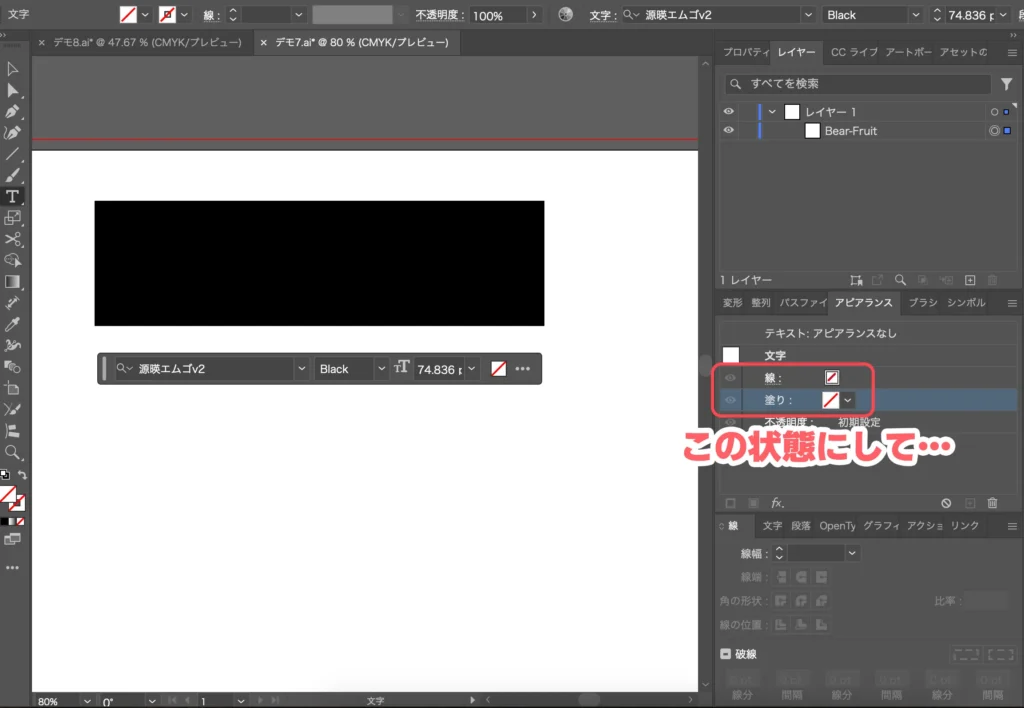Collapse the レイヤー 1 tree arrow
Screen dimensions: 1024x708
pyautogui.click(x=772, y=112)
